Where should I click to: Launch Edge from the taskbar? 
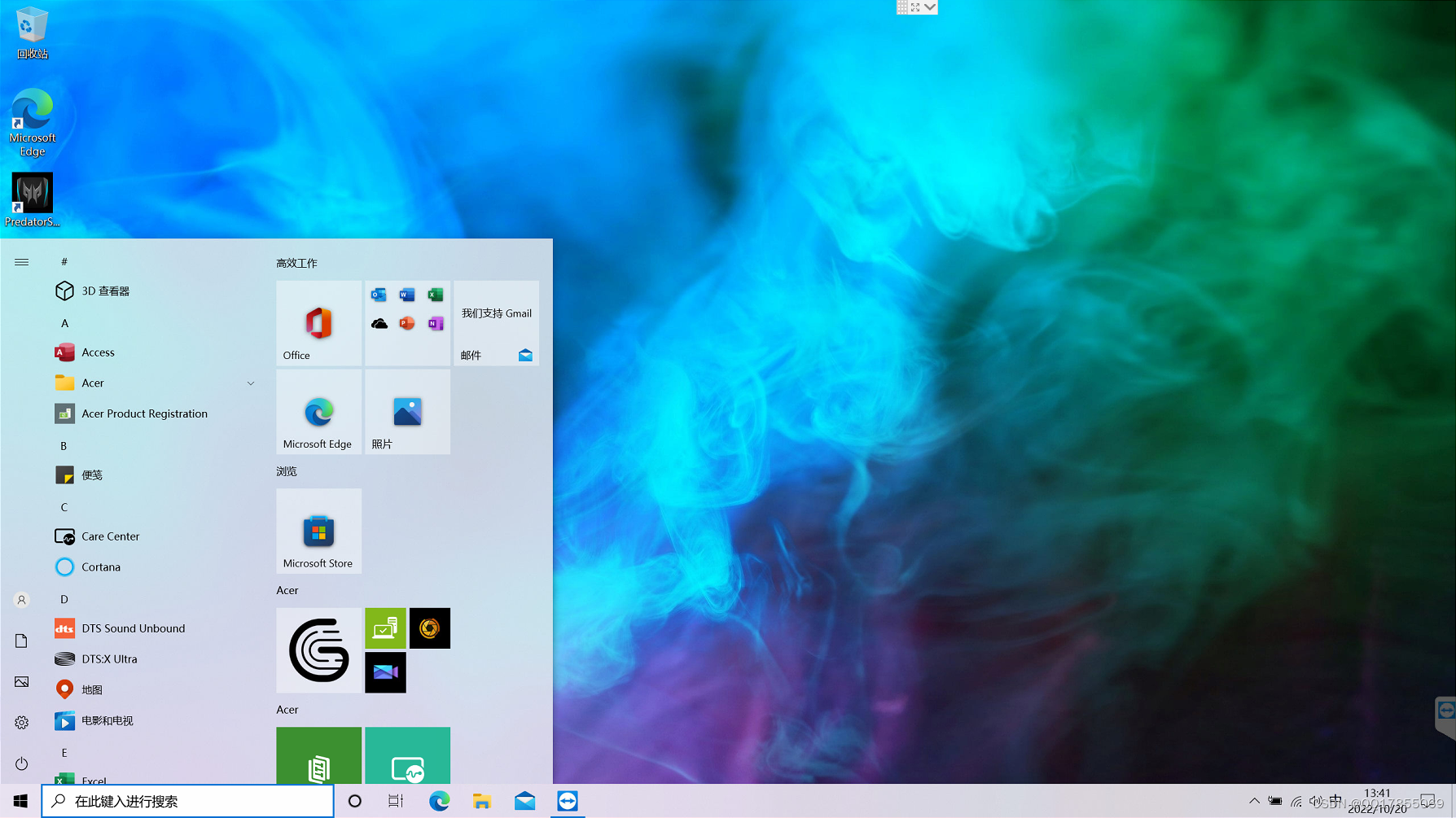tap(439, 801)
